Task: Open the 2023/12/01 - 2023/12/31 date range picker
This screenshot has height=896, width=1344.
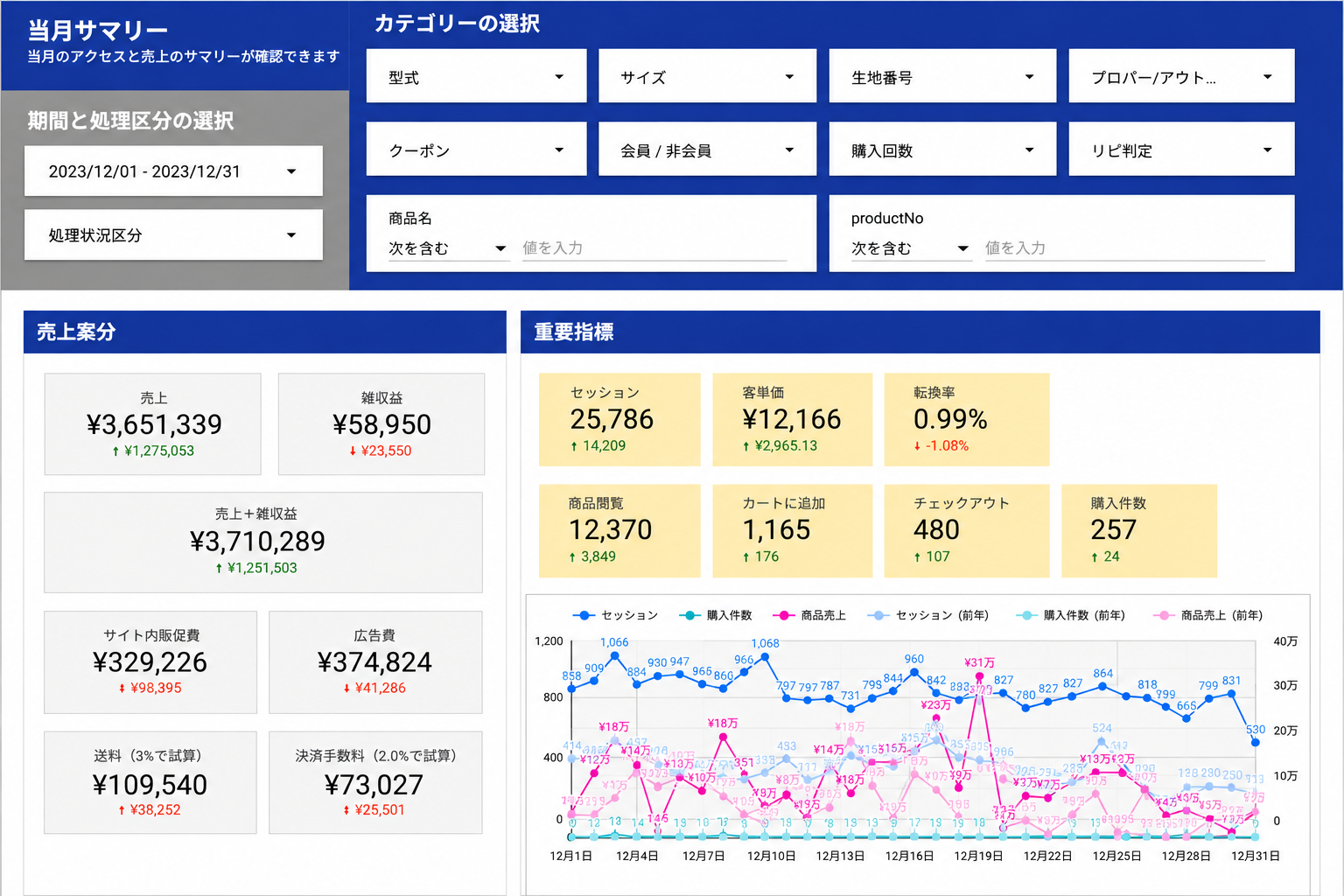Action: 173,171
